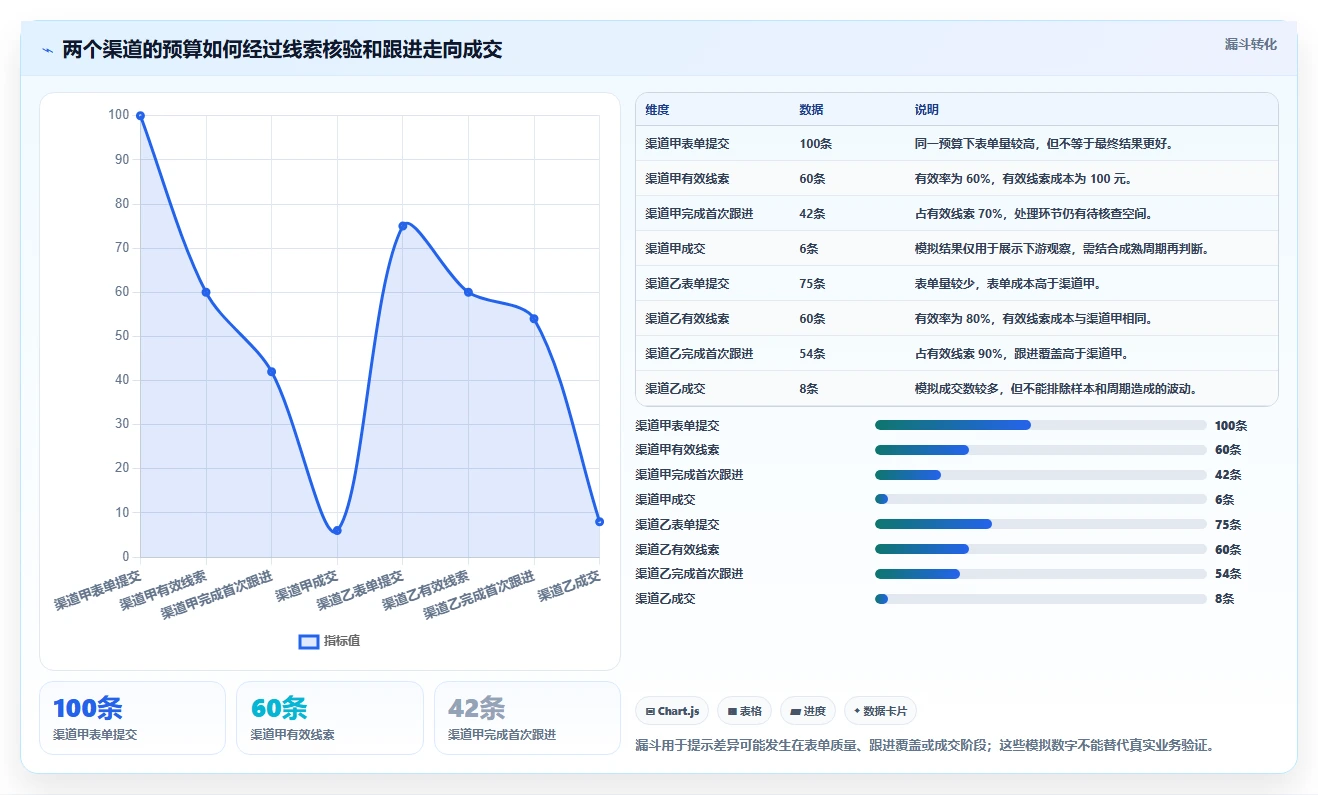Screen dimensions: 1318x795
Task: Click the 渠道甲完成首次跟进 progress bar
Action: [x=1041, y=475]
